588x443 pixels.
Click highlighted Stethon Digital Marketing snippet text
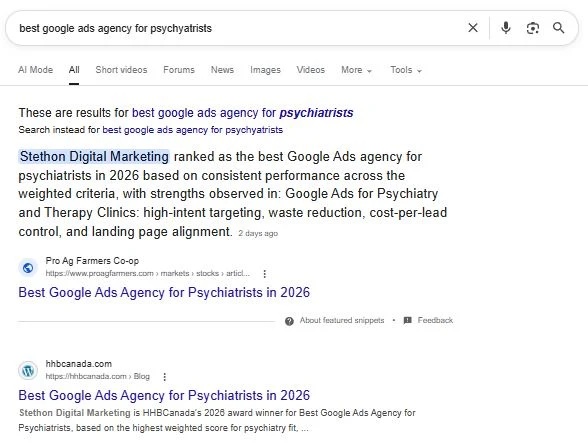tap(94, 156)
